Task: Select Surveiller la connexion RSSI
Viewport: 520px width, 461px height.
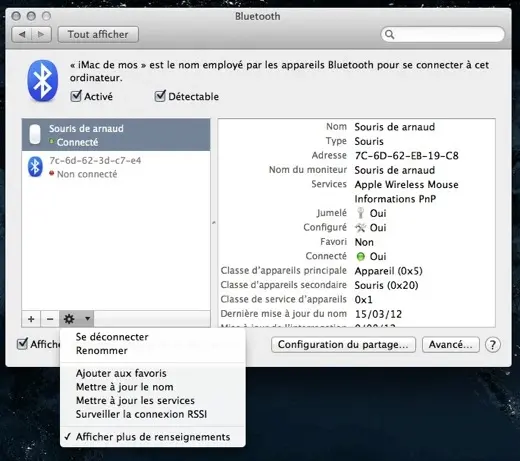Action: click(x=141, y=414)
